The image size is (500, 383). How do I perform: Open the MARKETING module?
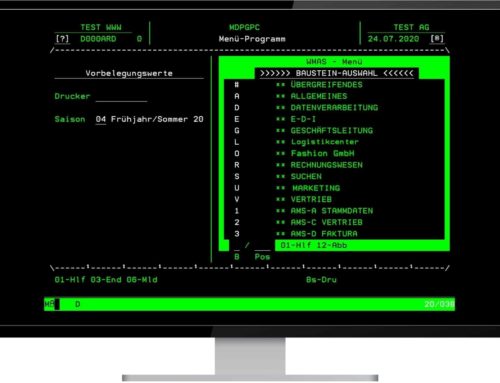tap(316, 188)
